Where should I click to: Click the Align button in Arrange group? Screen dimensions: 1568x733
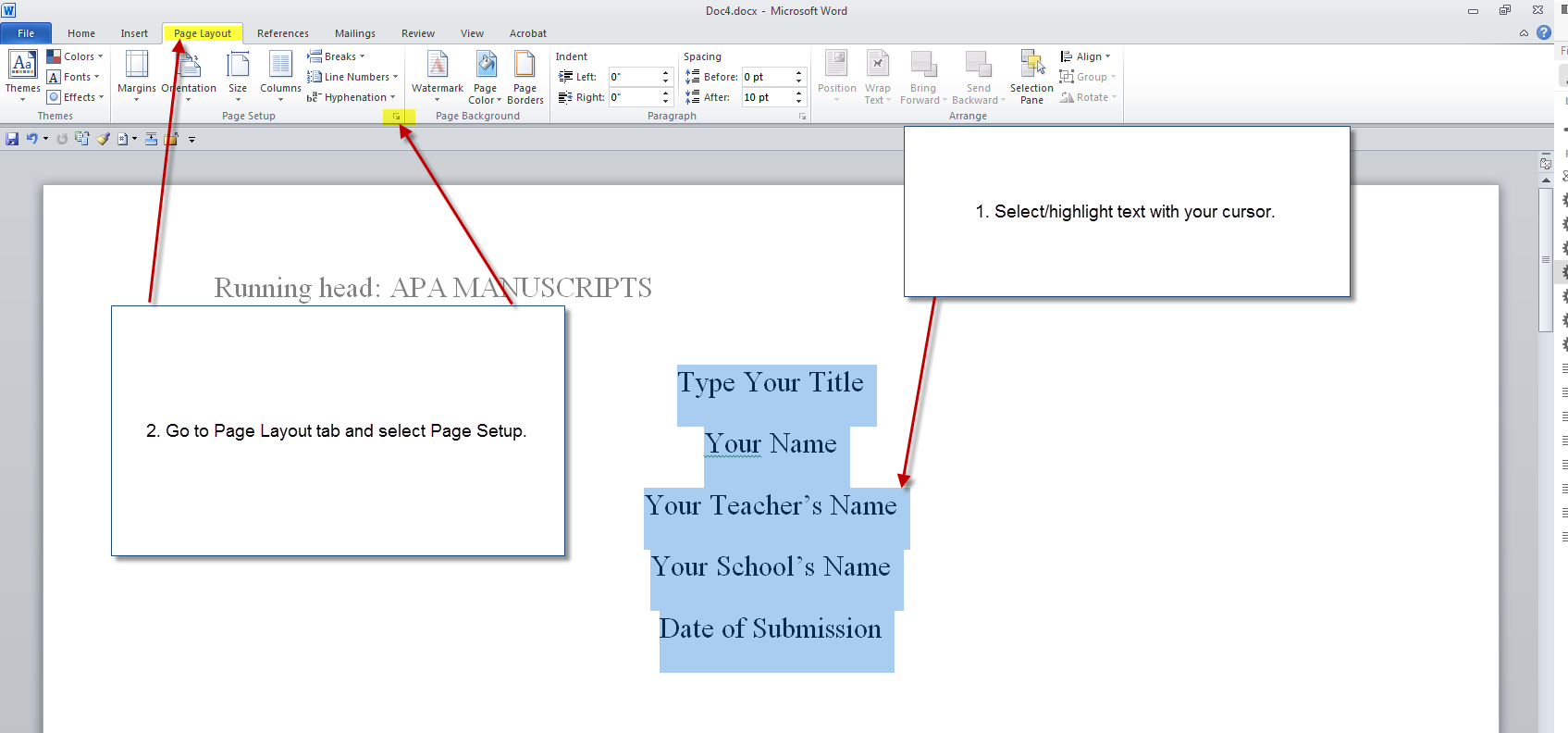[1087, 56]
